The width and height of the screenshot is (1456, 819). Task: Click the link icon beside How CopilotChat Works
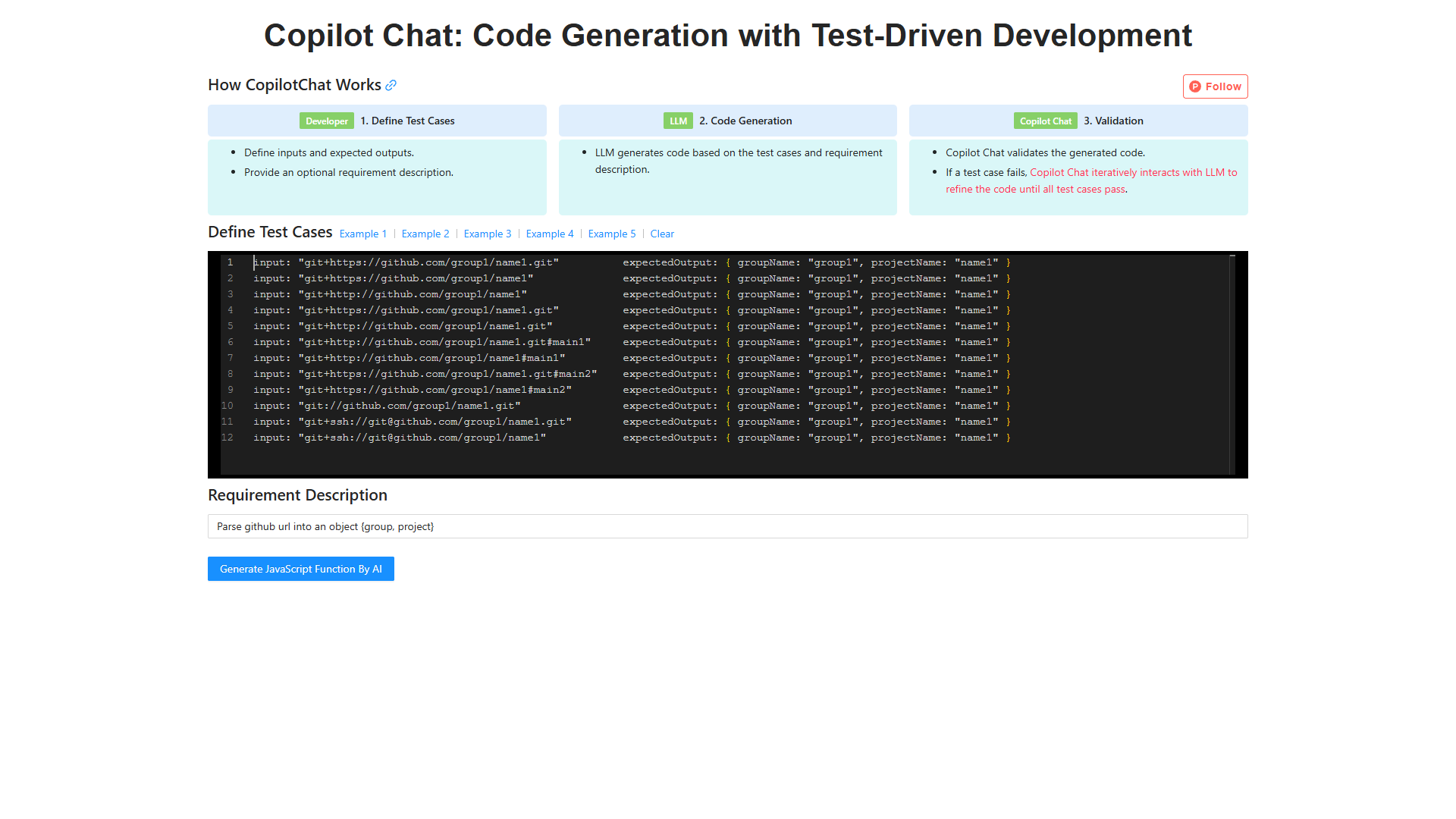(391, 86)
